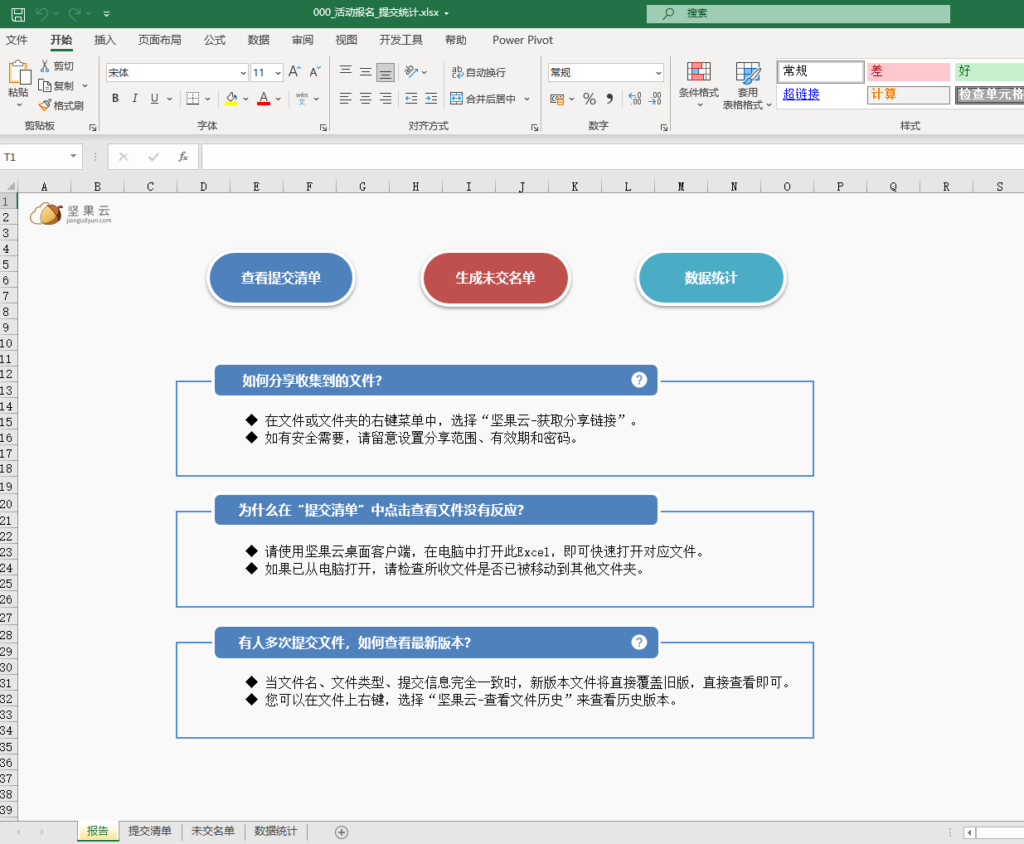Open Name Box dropdown arrow
1024x844 pixels.
73,156
